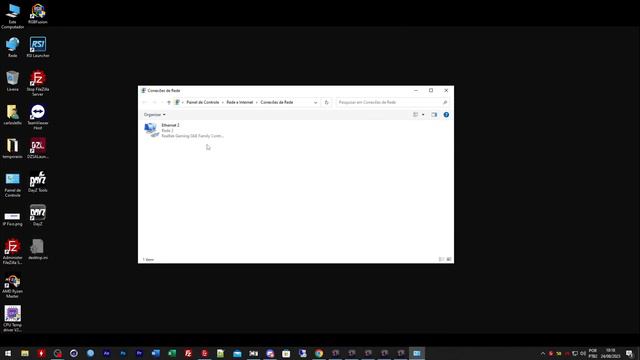The height and width of the screenshot is (360, 640).
Task: Open the Organizar dropdown menu
Action: point(154,115)
